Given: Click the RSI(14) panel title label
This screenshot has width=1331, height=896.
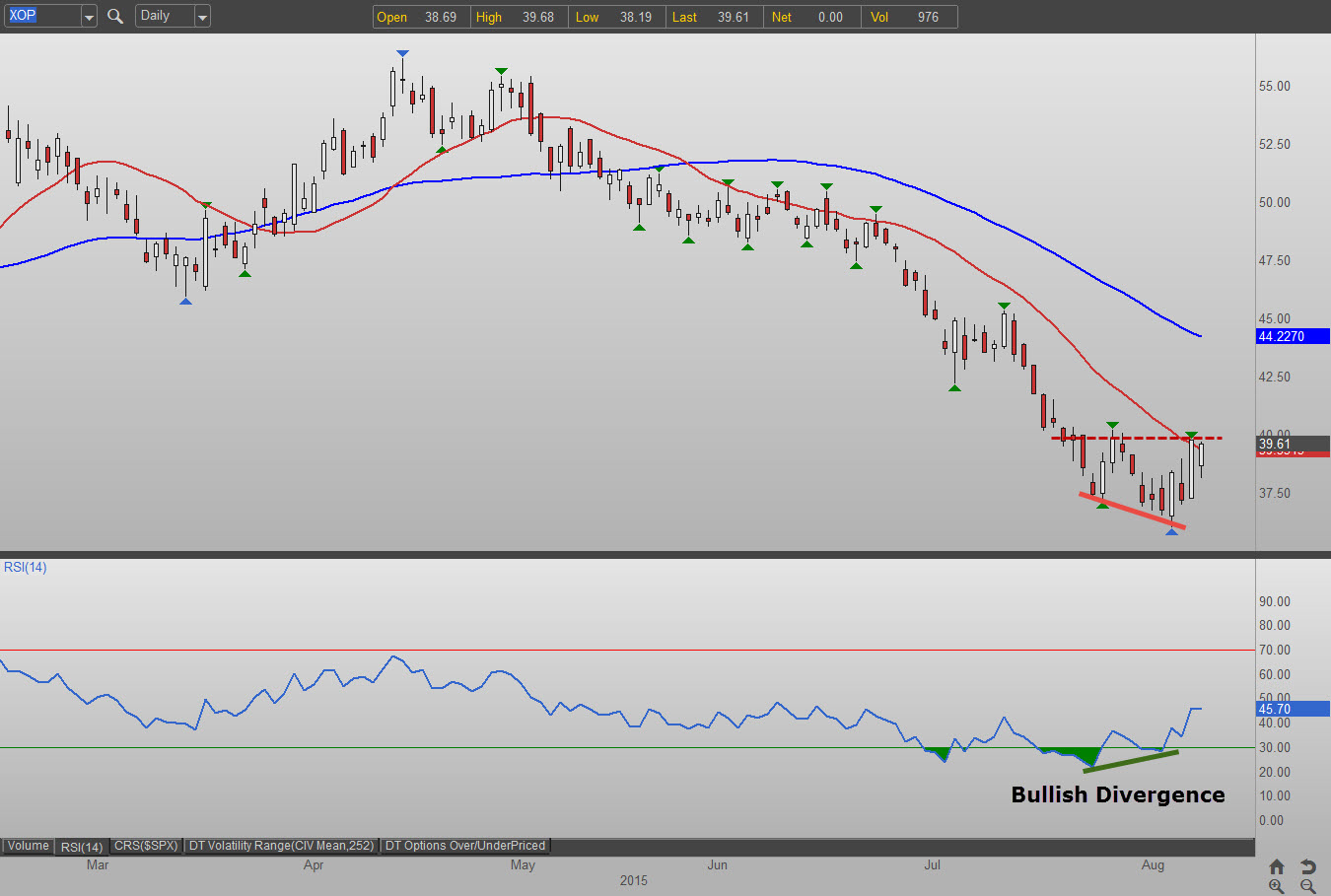Looking at the screenshot, I should [x=26, y=567].
